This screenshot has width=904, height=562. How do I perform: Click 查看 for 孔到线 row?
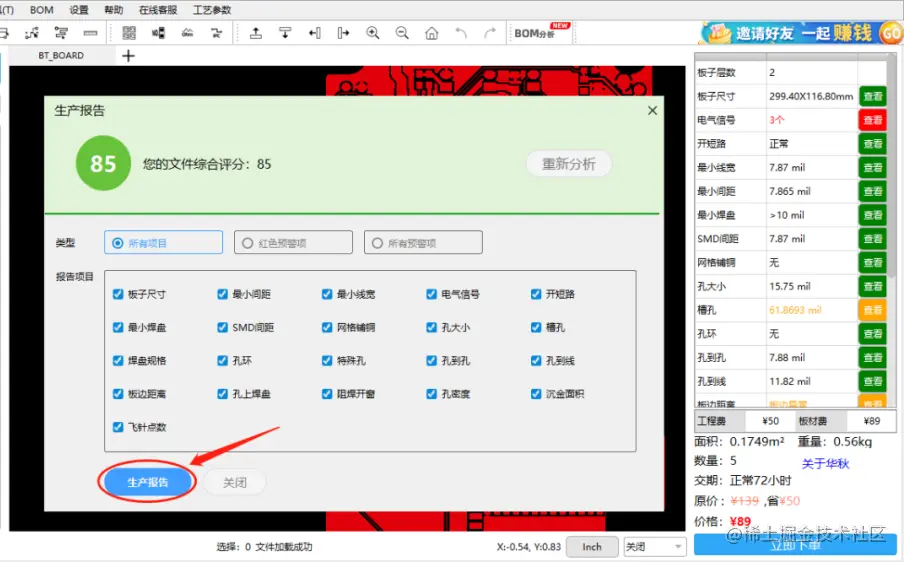873,381
